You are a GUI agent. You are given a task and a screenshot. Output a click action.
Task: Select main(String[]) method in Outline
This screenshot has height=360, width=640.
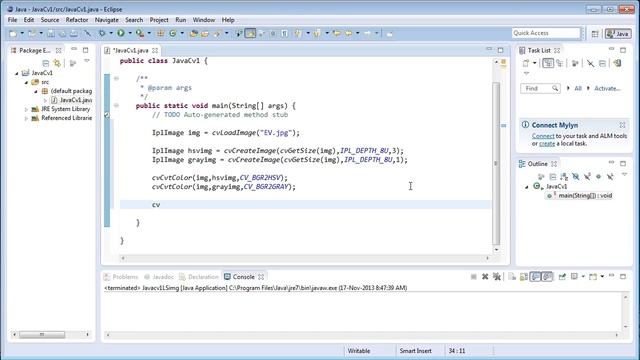coord(580,196)
